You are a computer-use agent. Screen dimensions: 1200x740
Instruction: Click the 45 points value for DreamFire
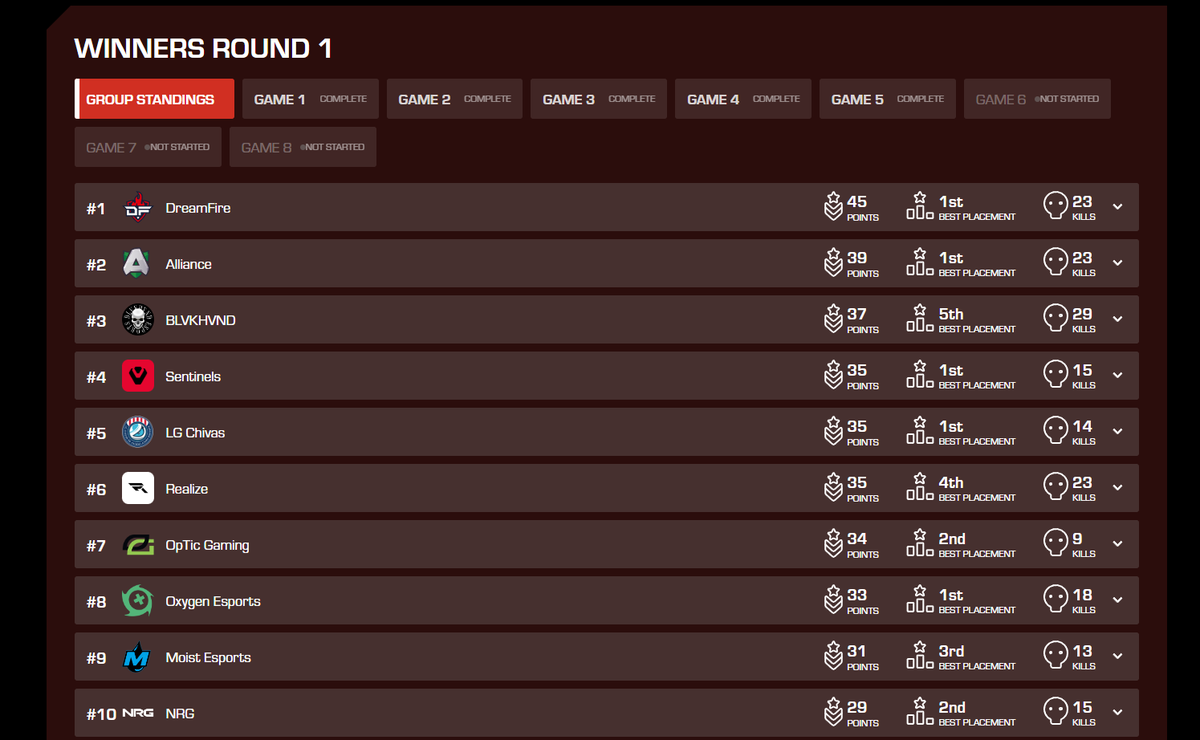click(857, 202)
